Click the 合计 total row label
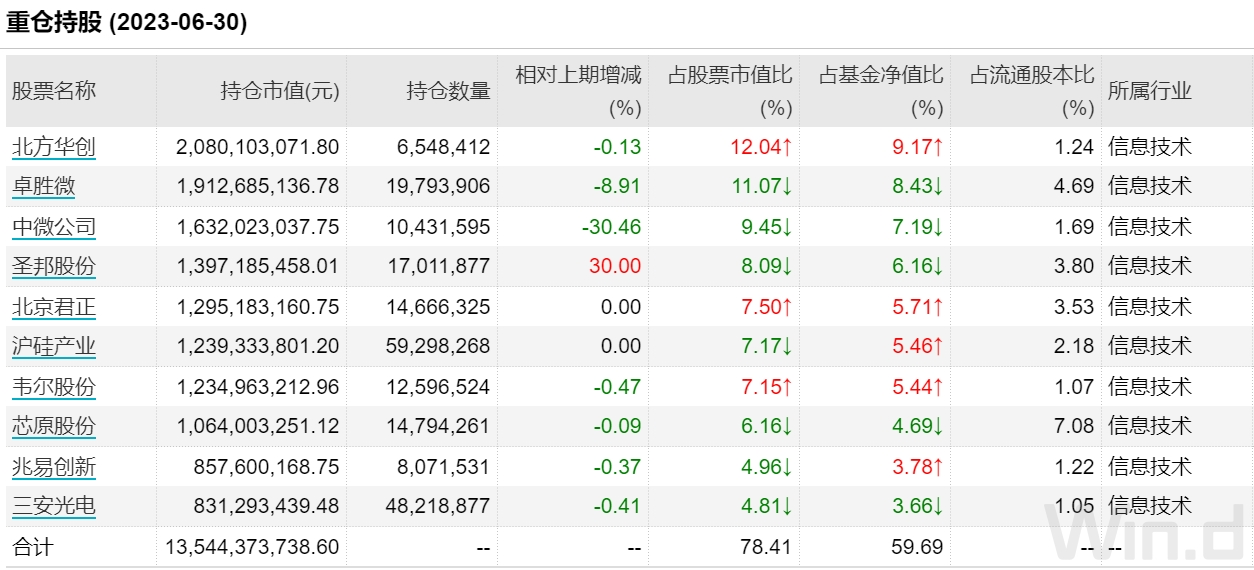Image resolution: width=1254 pixels, height=570 pixels. click(x=33, y=547)
